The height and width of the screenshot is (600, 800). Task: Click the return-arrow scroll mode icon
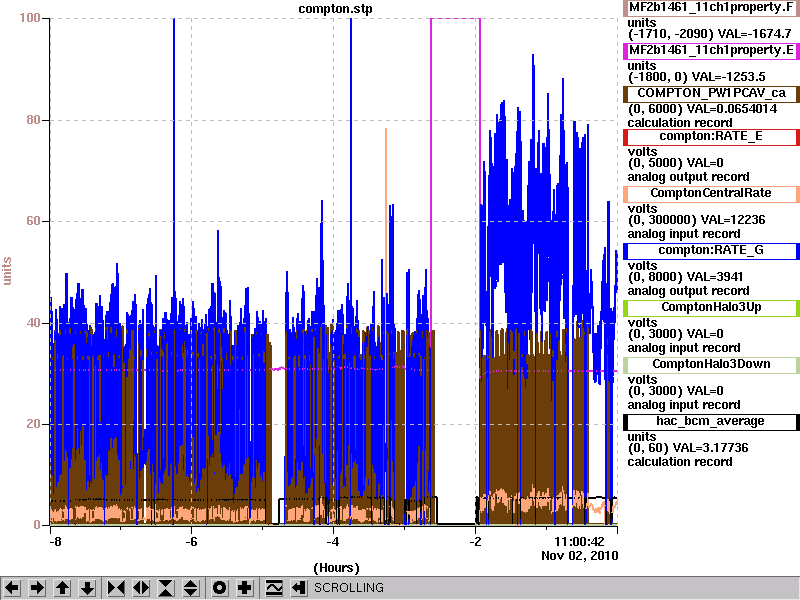[298, 588]
